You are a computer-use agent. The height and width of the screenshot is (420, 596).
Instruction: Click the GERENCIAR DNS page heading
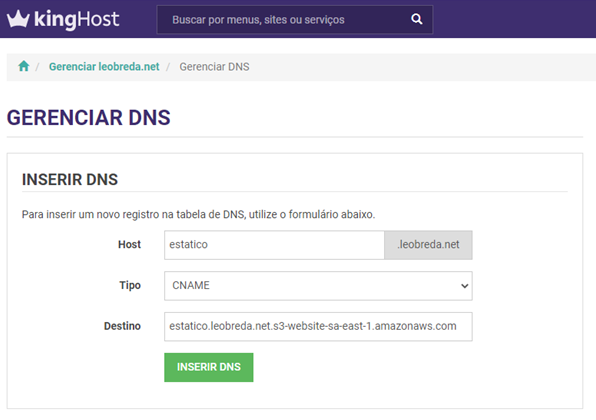coord(89,117)
